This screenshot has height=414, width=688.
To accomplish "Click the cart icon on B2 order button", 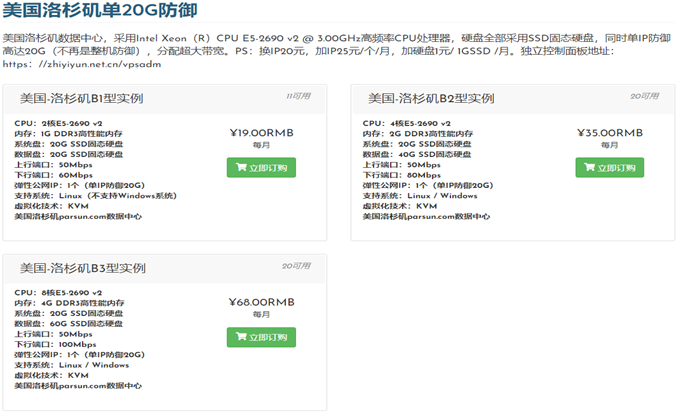I will 588,168.
